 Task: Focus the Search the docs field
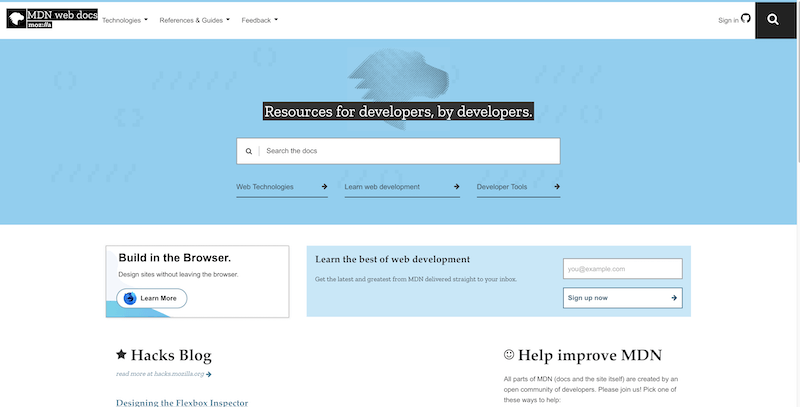pyautogui.click(x=398, y=151)
